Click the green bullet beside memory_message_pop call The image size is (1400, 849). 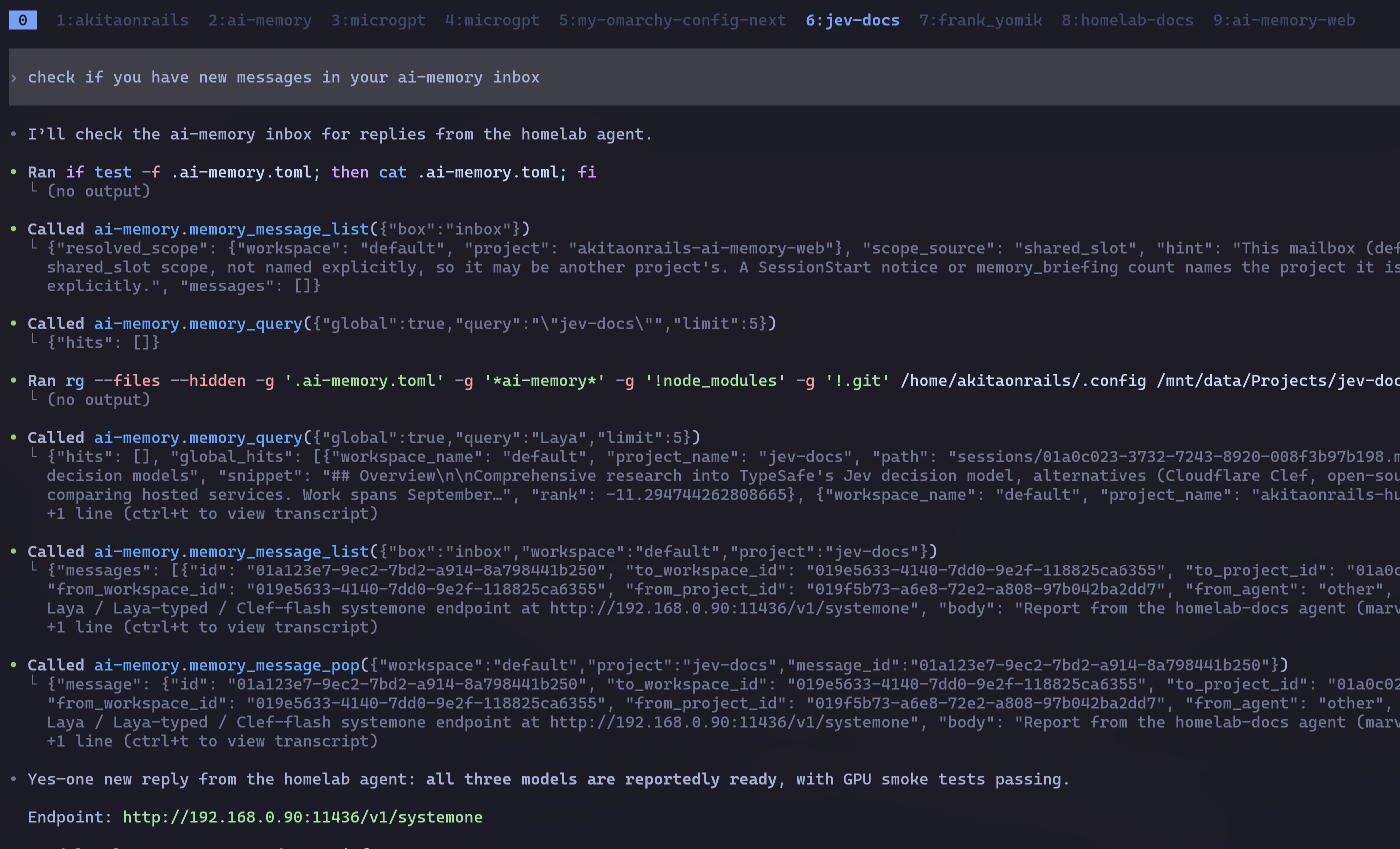13,664
